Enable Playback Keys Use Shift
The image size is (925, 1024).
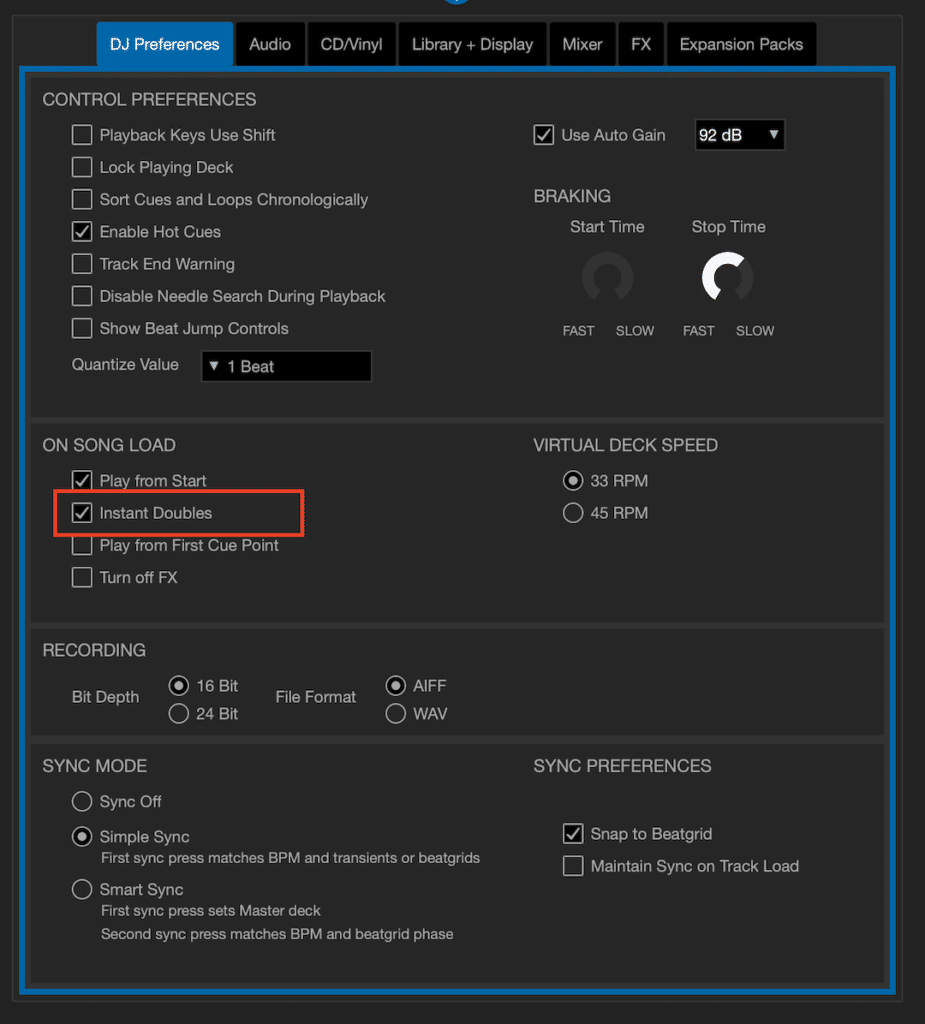coord(81,134)
